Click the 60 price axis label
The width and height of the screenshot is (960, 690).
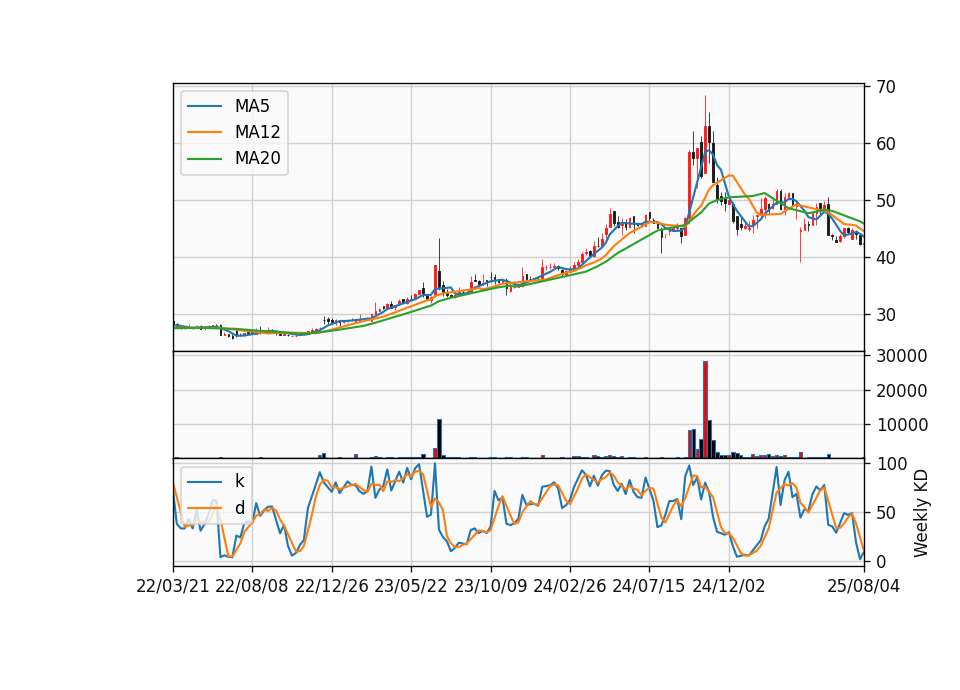click(886, 144)
